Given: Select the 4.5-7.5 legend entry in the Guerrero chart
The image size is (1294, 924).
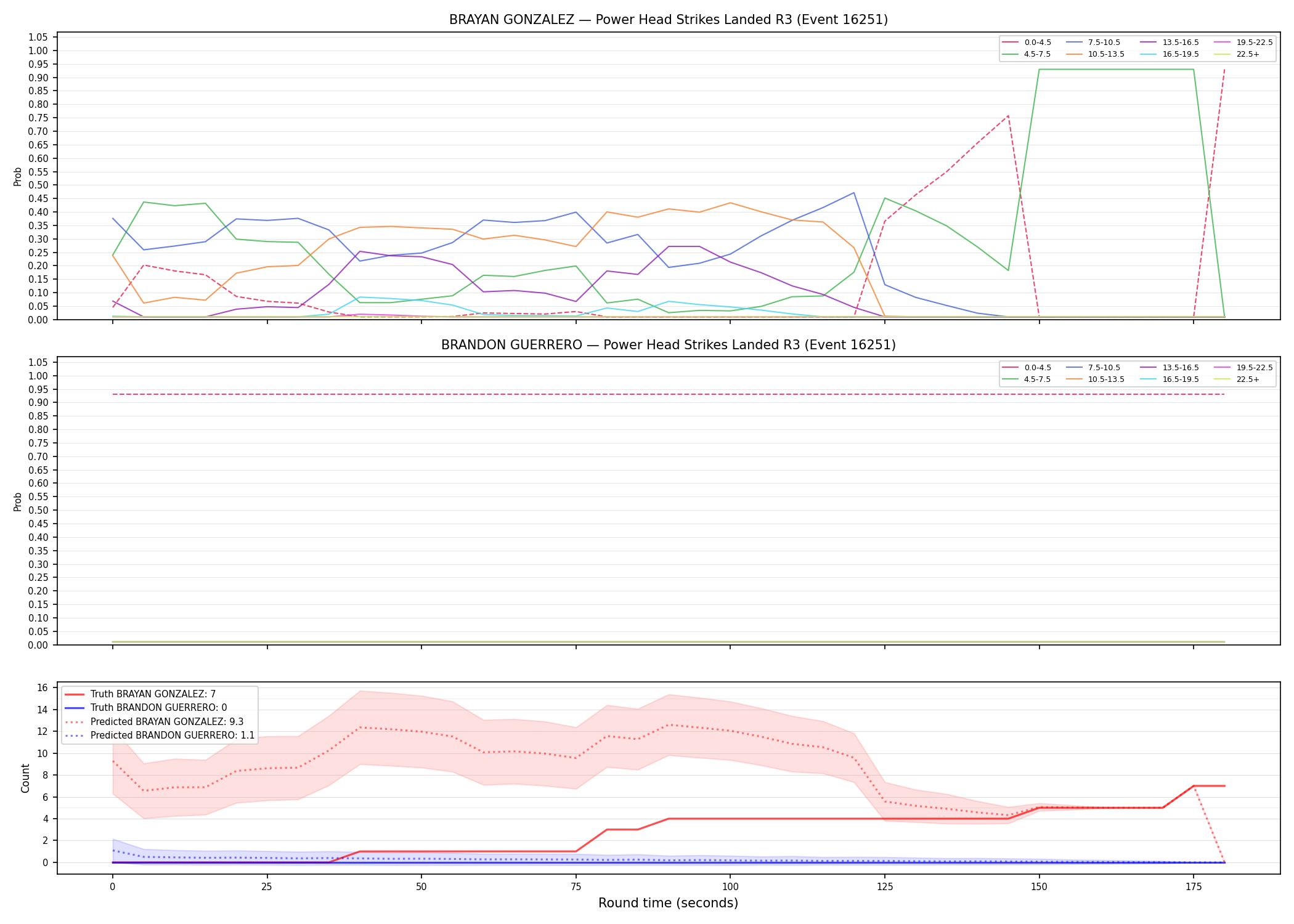Looking at the screenshot, I should [1027, 379].
